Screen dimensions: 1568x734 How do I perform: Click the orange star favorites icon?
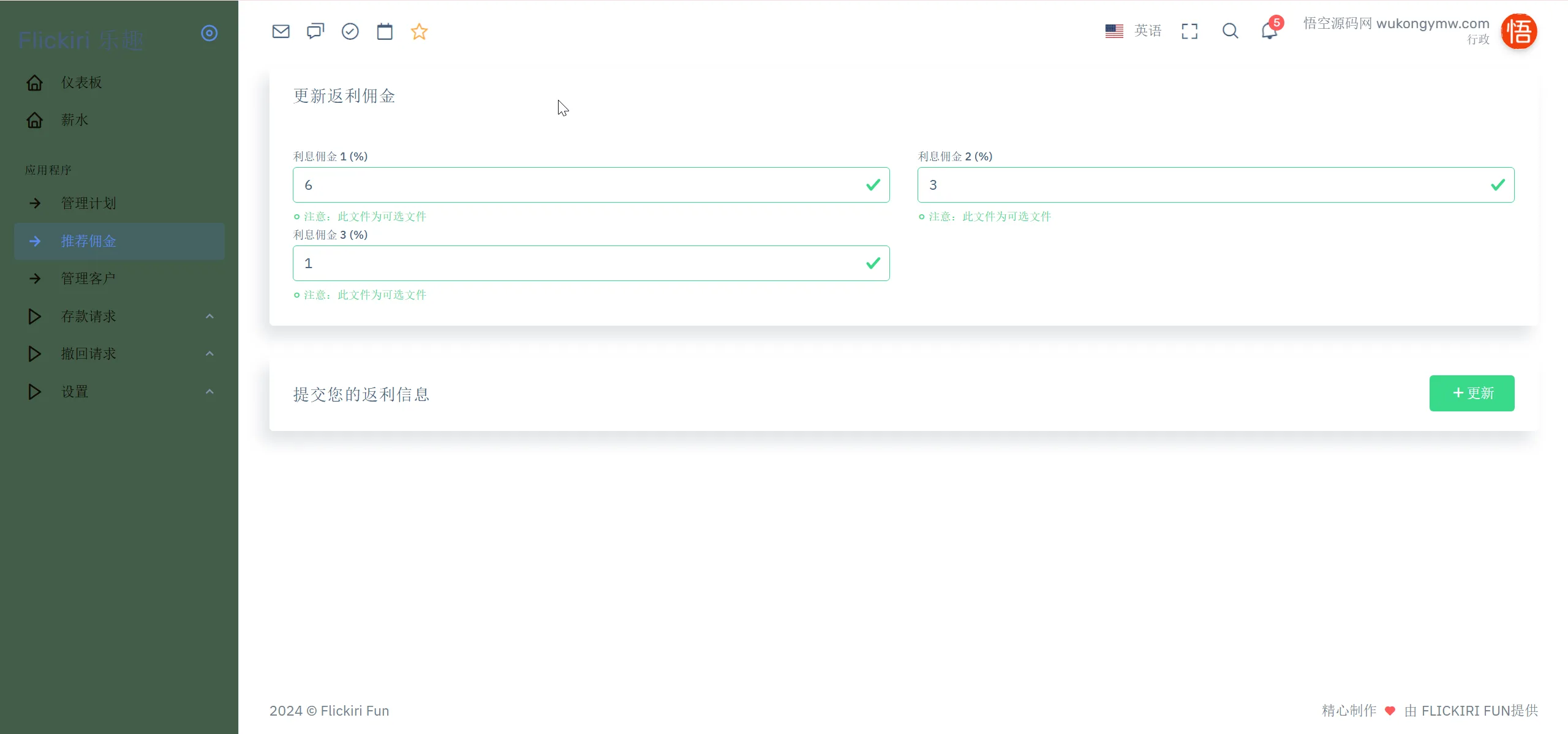coord(419,31)
